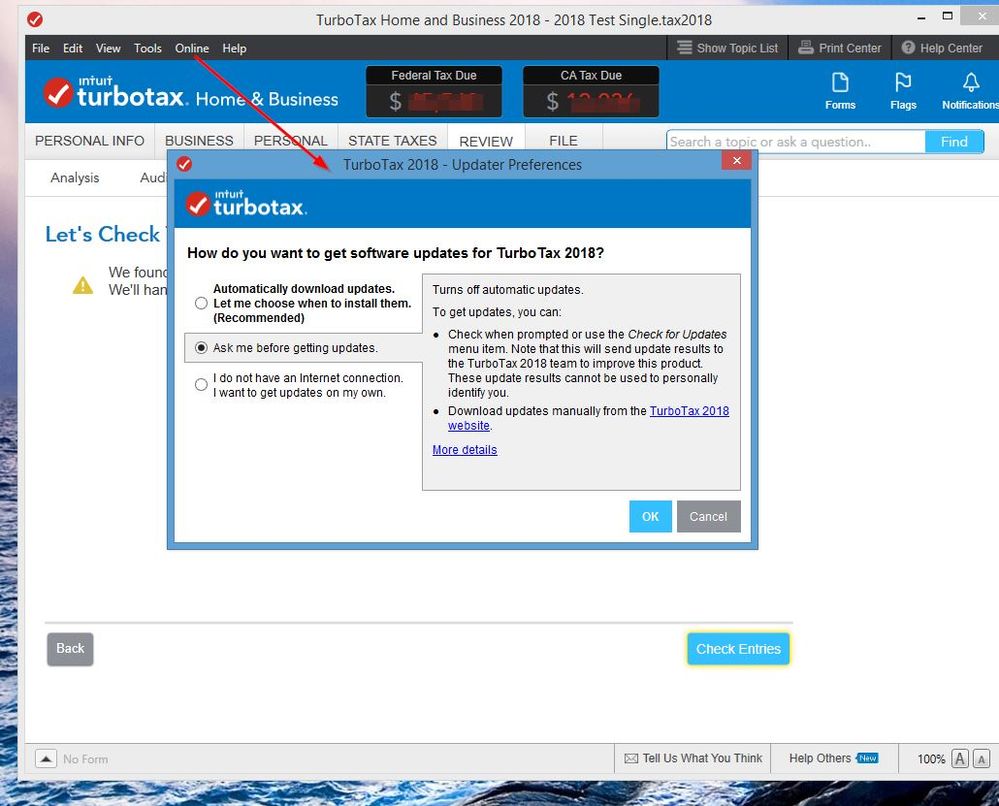Select Ask me before getting updates
999x806 pixels.
tap(201, 348)
